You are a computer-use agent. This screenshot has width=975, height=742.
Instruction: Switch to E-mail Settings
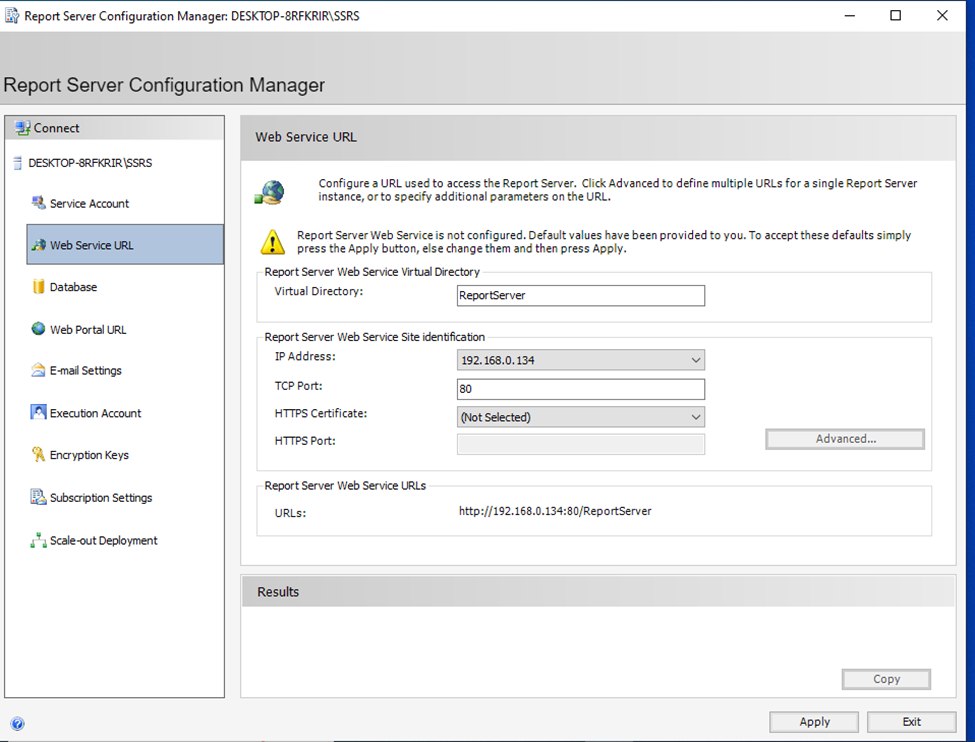tap(85, 371)
